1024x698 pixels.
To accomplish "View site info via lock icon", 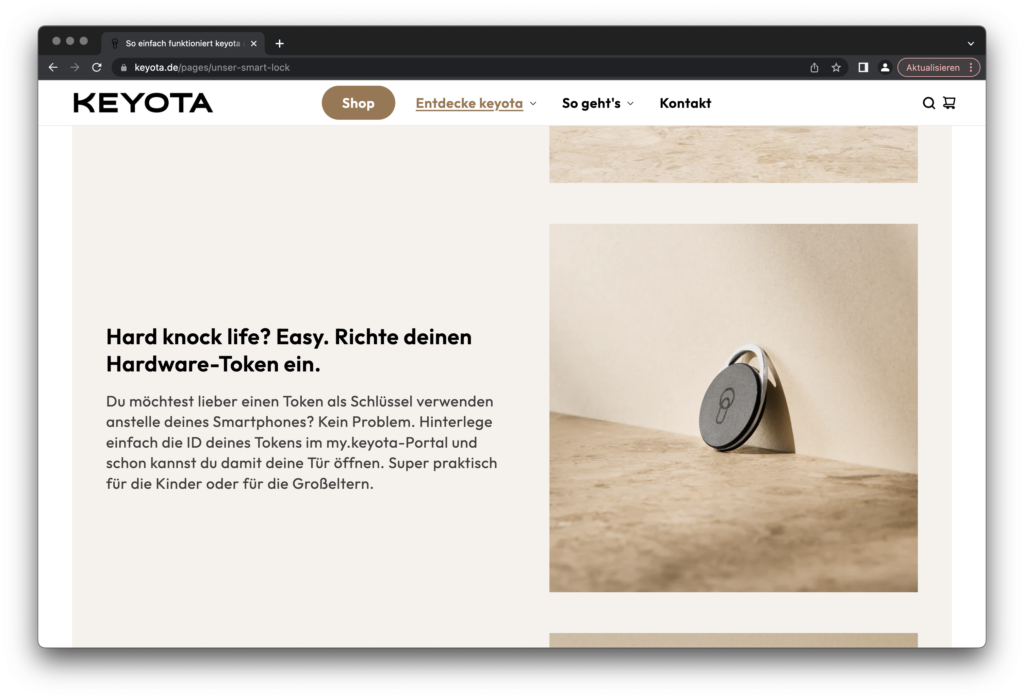I will tap(124, 68).
